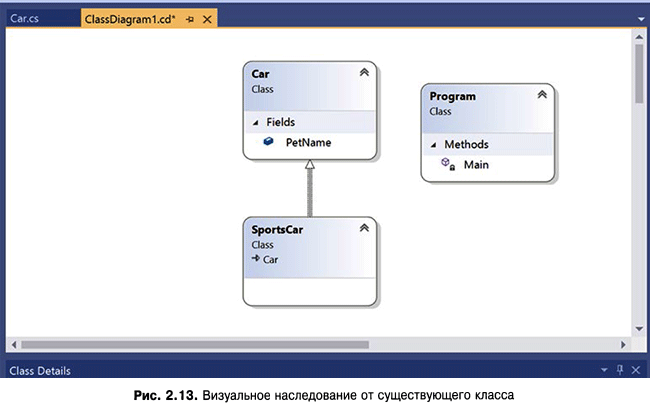Collapse the Car class box with chevron
The image size is (650, 413).
(364, 73)
